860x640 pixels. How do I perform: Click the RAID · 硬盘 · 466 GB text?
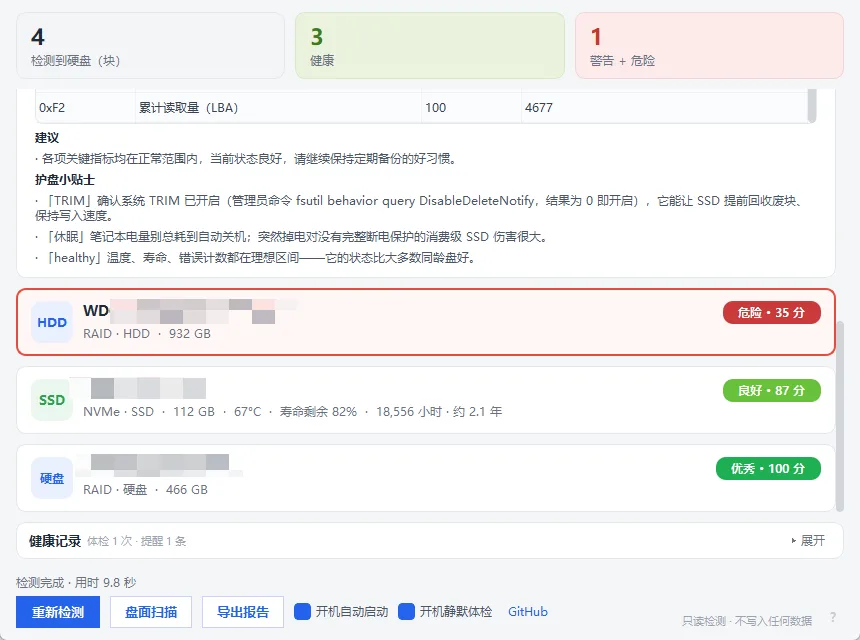(145, 489)
